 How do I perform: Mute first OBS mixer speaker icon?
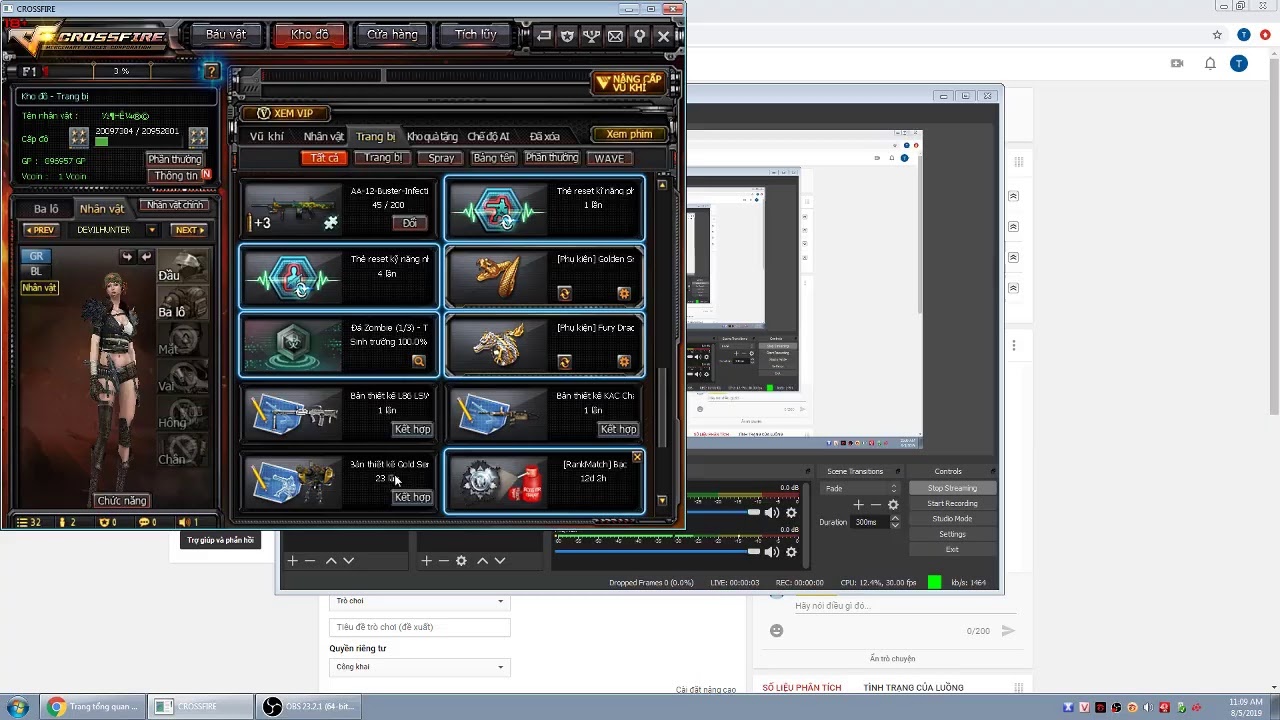771,513
